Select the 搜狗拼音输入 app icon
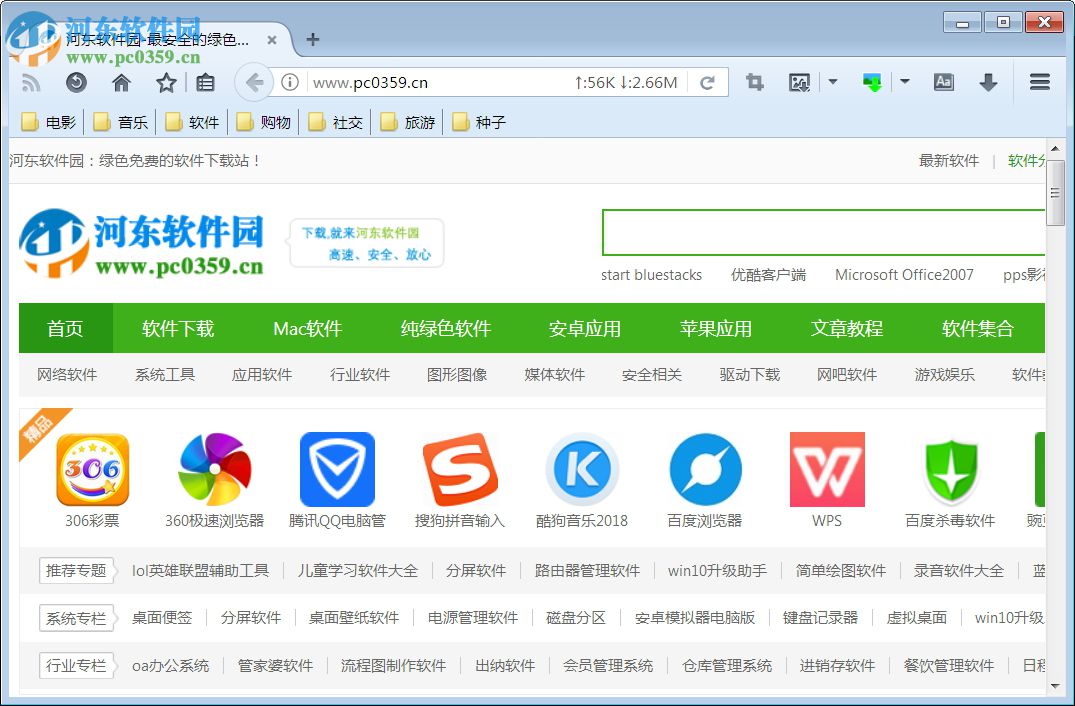 click(460, 468)
